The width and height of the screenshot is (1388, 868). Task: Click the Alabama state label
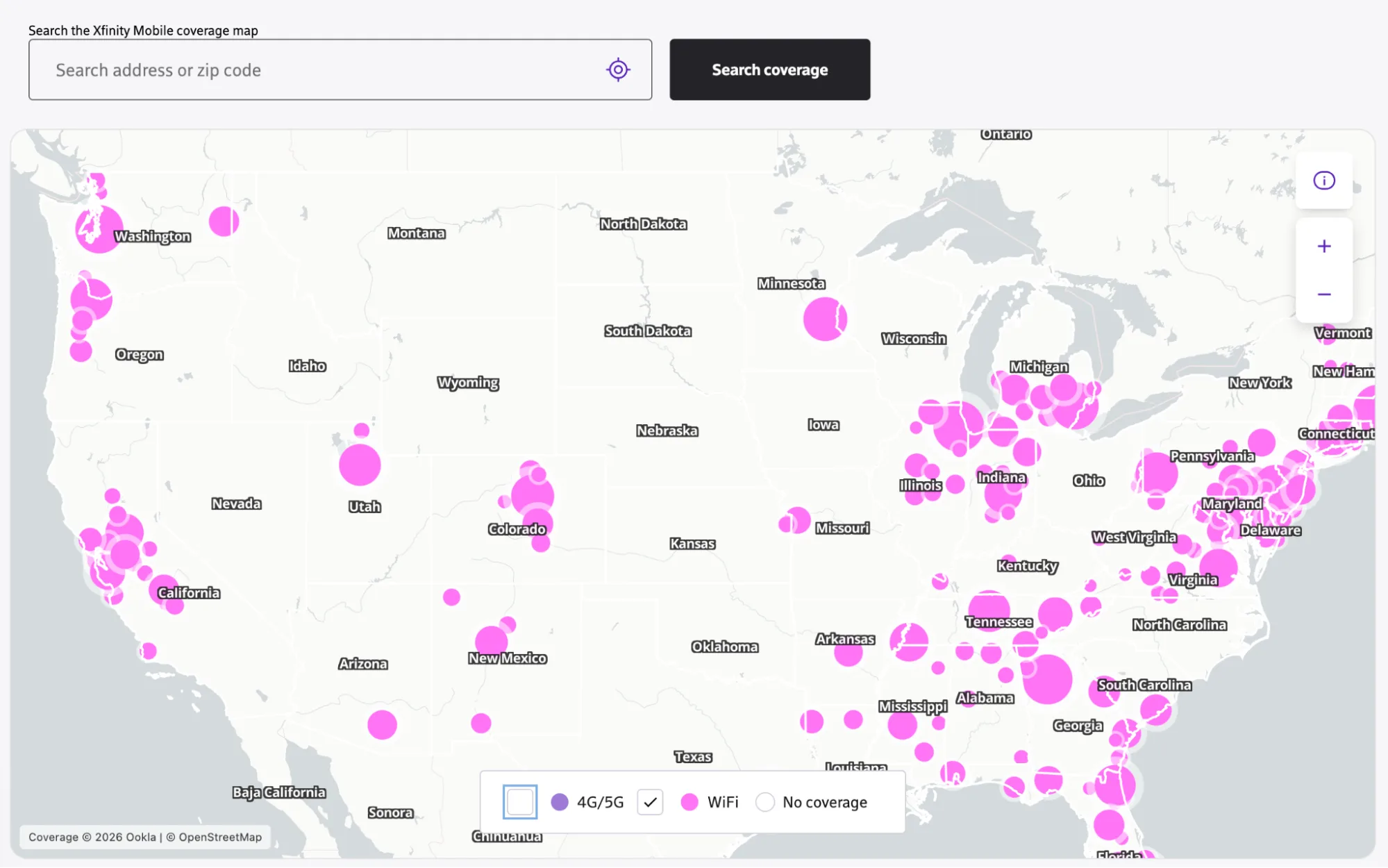coord(985,698)
